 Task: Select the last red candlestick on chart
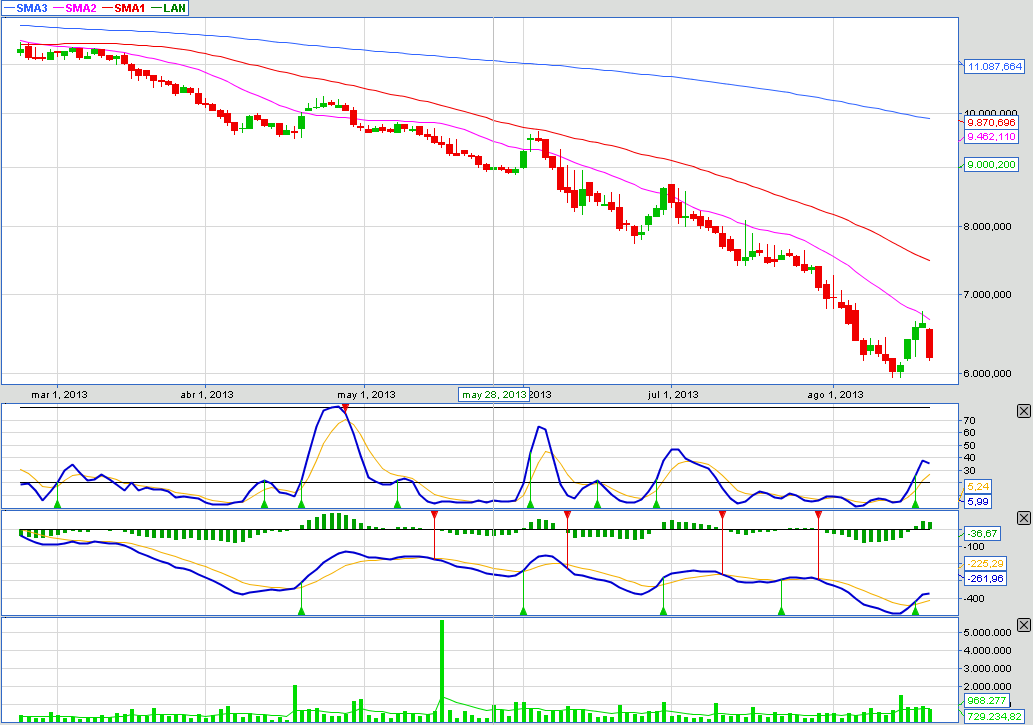pos(930,343)
